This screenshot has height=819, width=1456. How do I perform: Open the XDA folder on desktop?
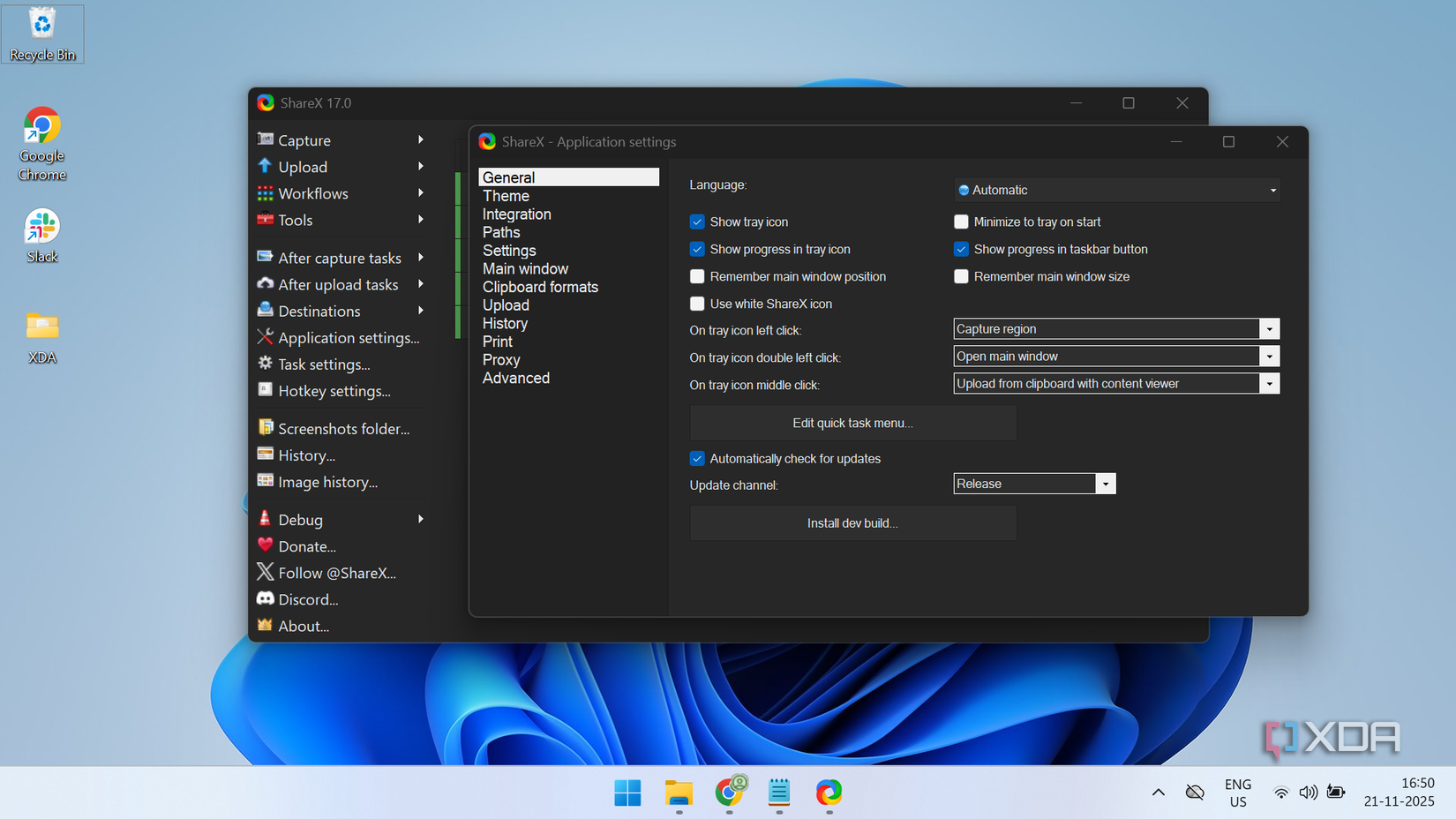point(41,338)
